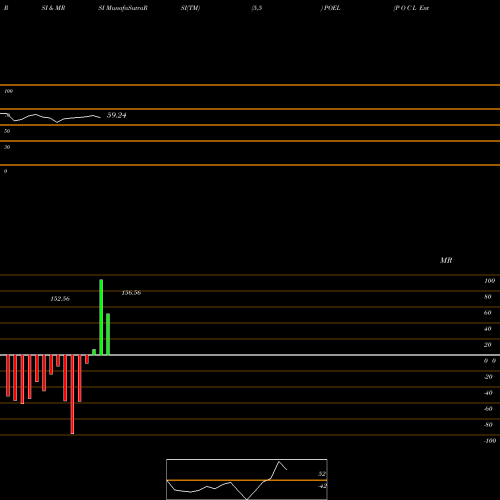This screenshot has height=500, width=500.
Task: Click the 30 level label on RSI panel
Action: 7,147
